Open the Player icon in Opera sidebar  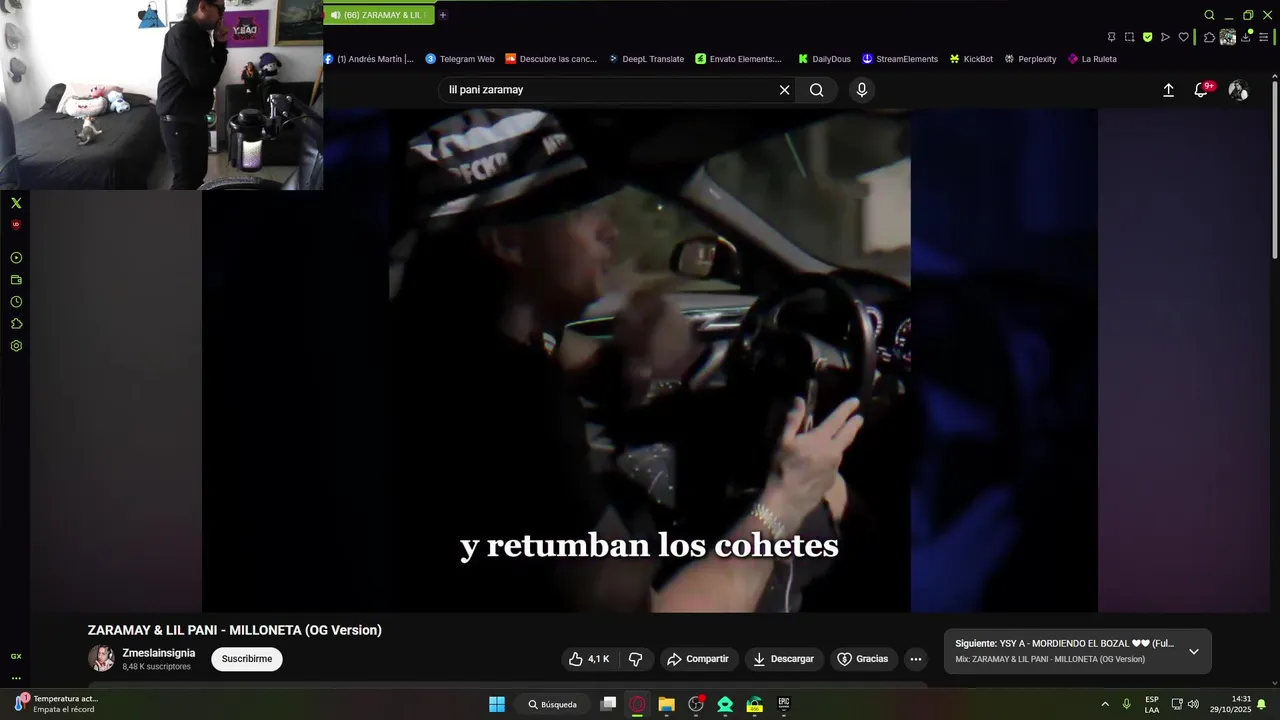(x=16, y=258)
